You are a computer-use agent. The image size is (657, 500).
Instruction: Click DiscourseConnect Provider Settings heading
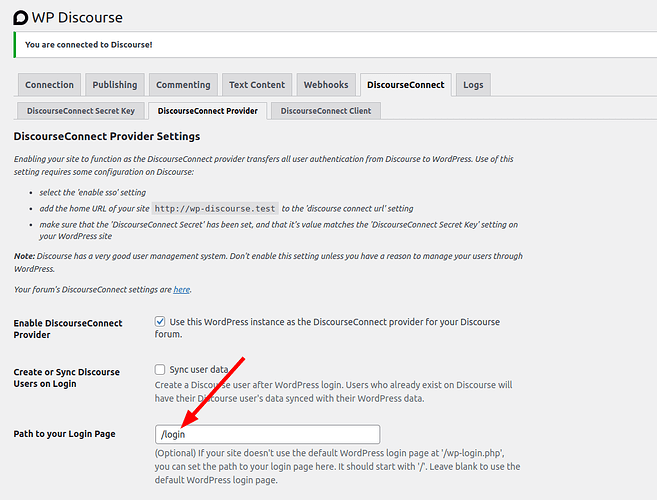click(x=107, y=136)
